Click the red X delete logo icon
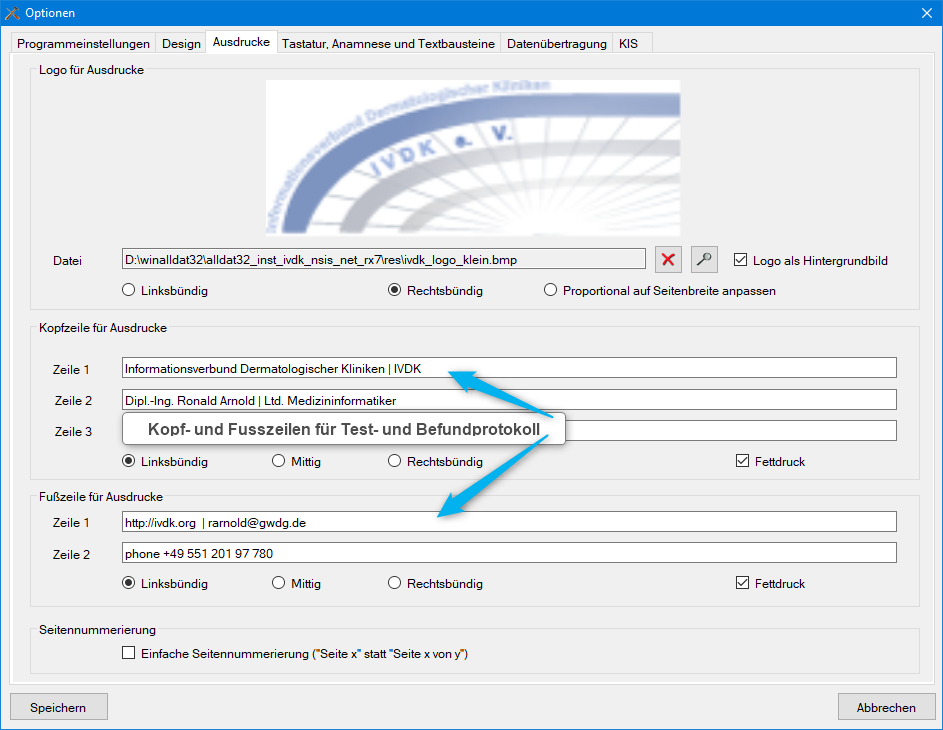Viewport: 943px width, 730px height. coord(668,260)
